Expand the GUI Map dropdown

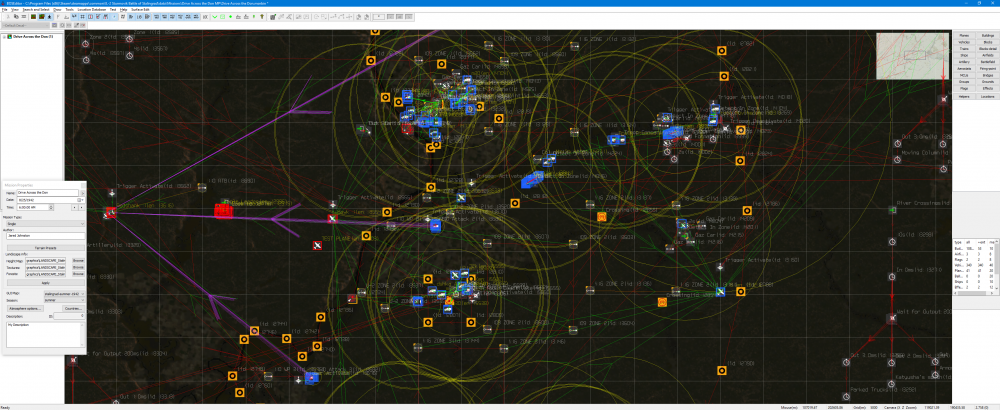pos(64,293)
